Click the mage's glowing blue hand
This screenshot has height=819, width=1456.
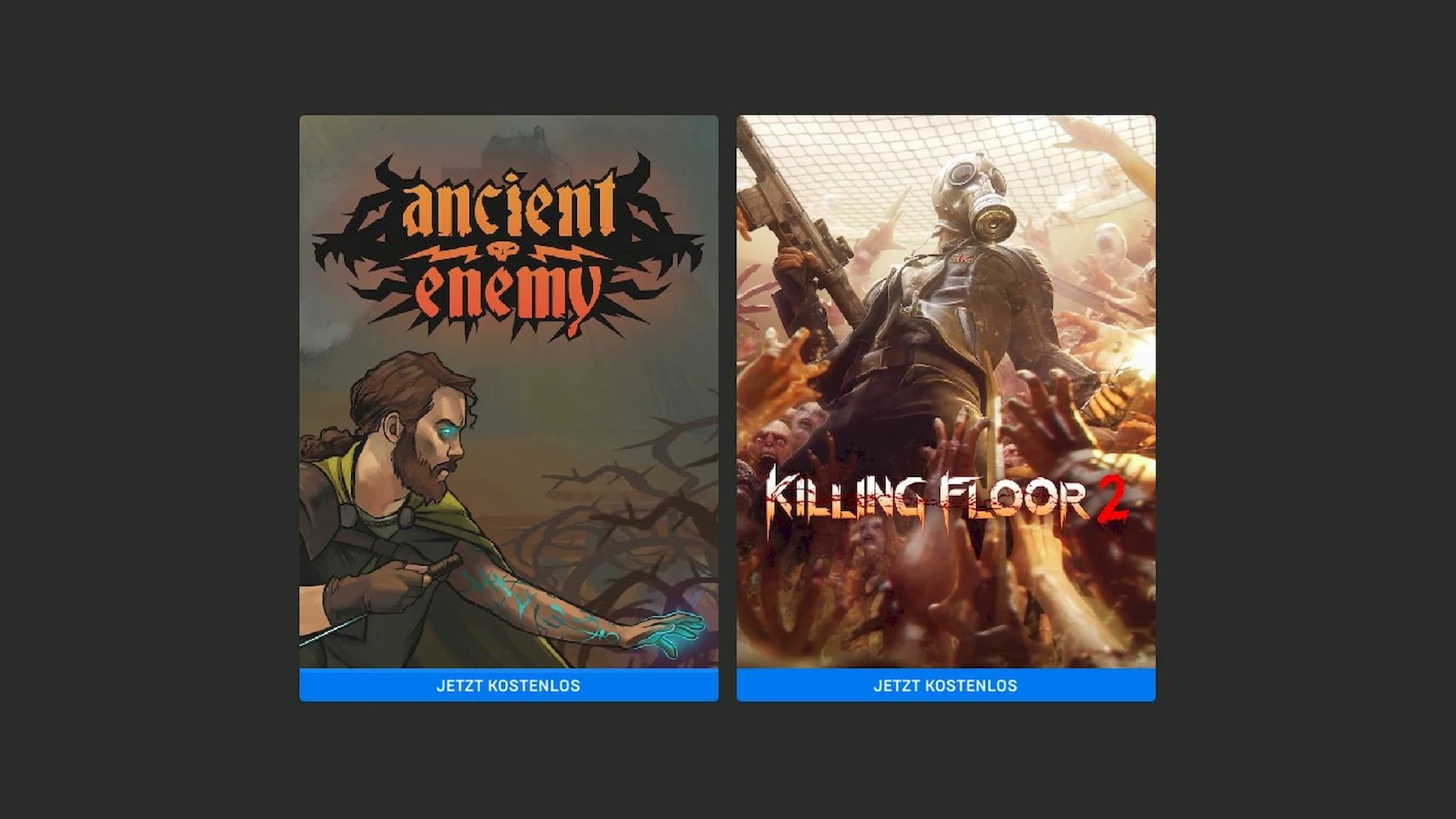[x=671, y=634]
